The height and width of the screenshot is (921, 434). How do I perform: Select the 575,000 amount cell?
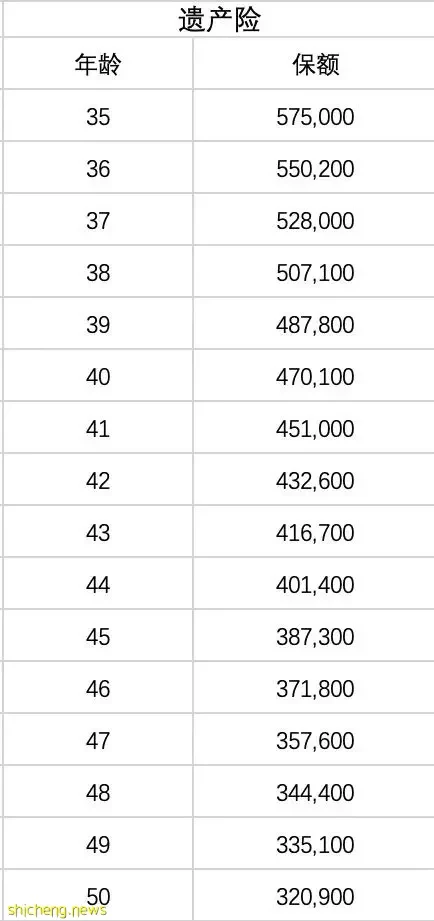tap(315, 116)
